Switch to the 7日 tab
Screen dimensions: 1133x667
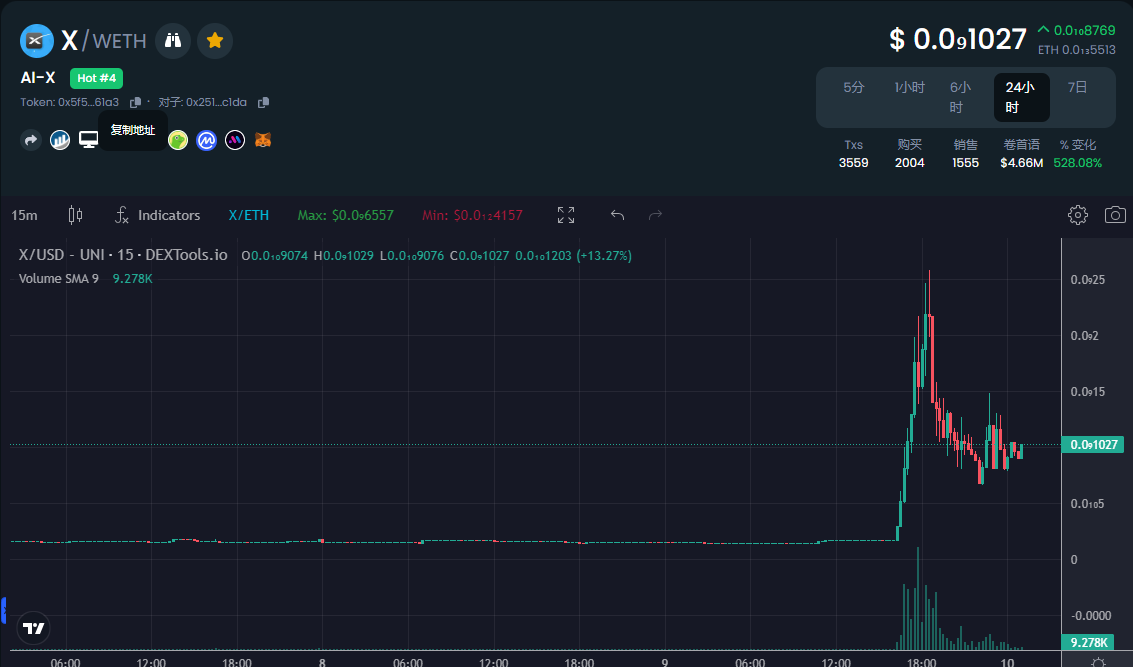pos(1078,87)
